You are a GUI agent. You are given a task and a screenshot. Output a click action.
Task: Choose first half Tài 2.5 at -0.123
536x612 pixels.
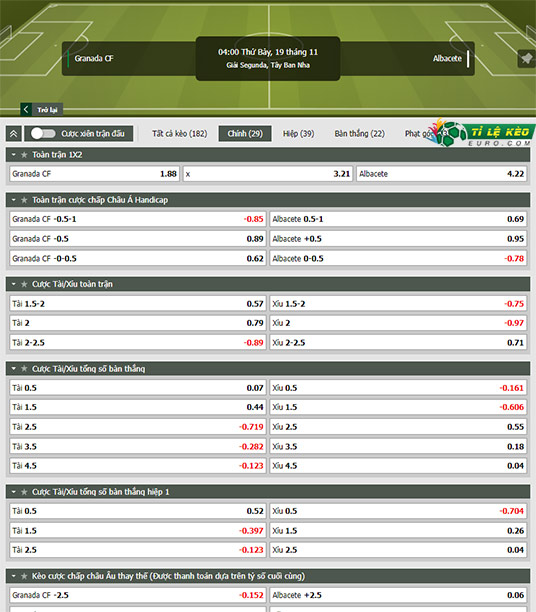138,550
